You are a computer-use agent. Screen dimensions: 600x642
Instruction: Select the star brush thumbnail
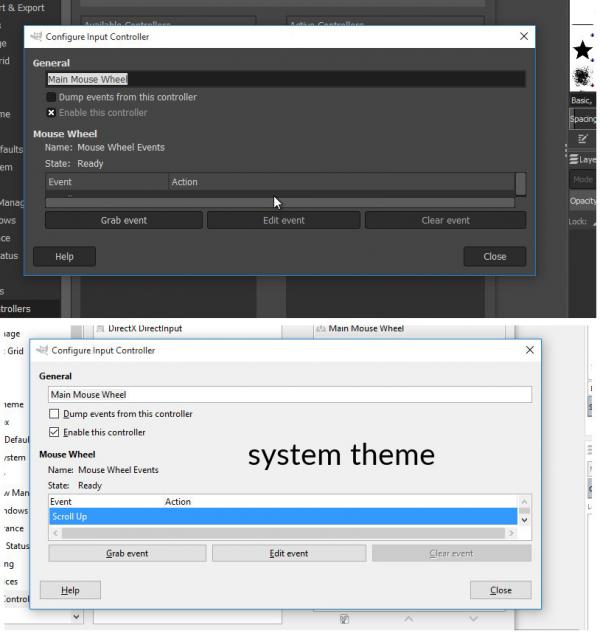582,50
